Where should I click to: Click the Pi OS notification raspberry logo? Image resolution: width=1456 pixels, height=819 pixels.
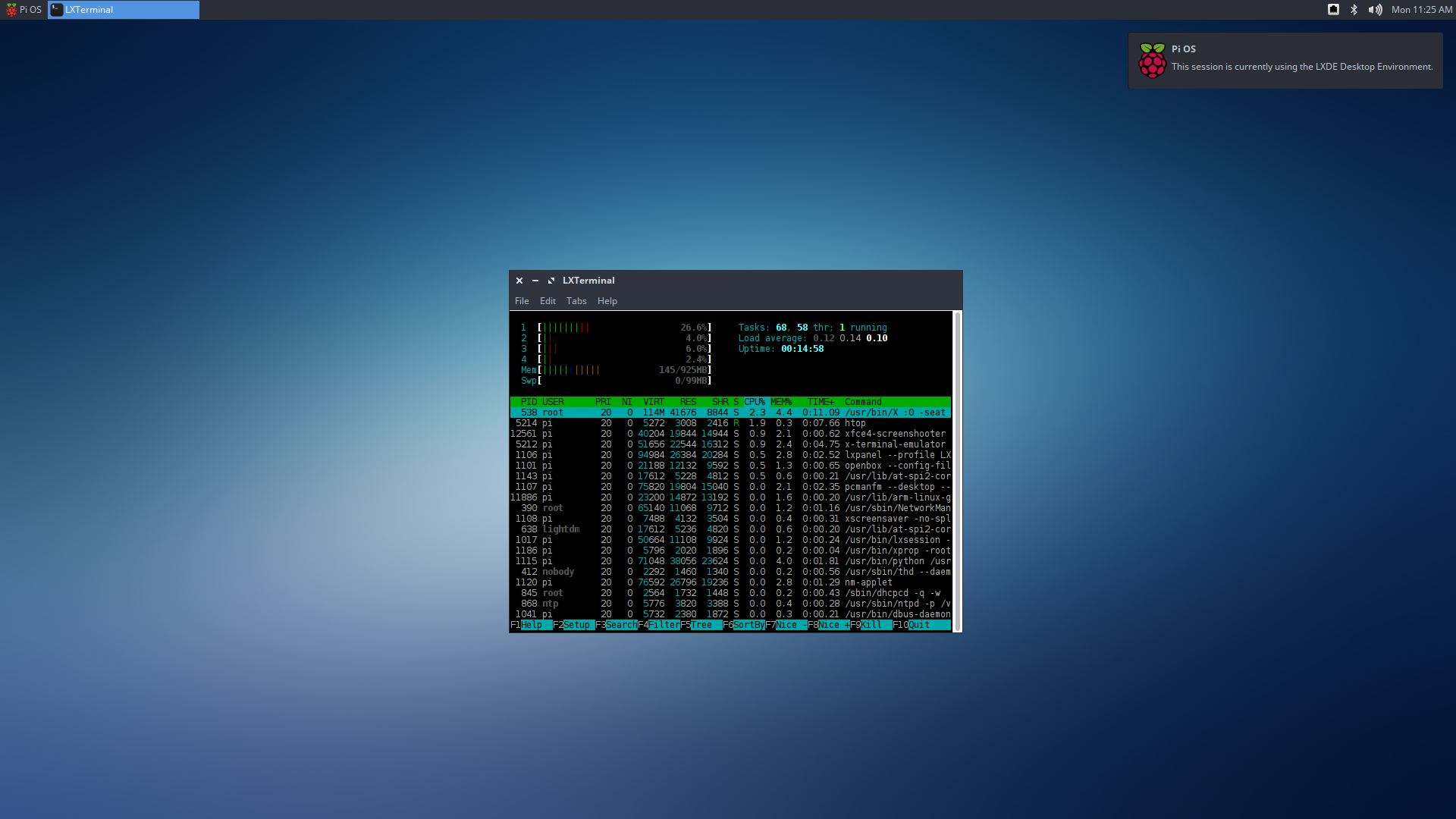[1152, 61]
